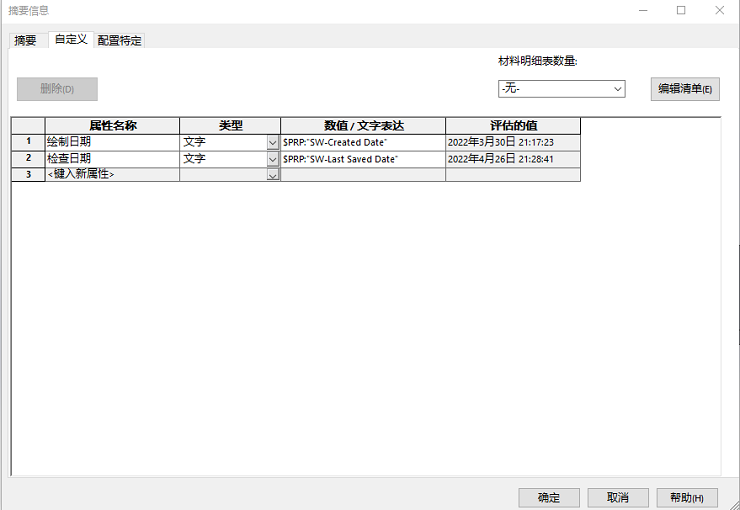Click evaluated value 2022年3月30日 21:17:23
Screen dimensions: 740x510
coord(513,142)
